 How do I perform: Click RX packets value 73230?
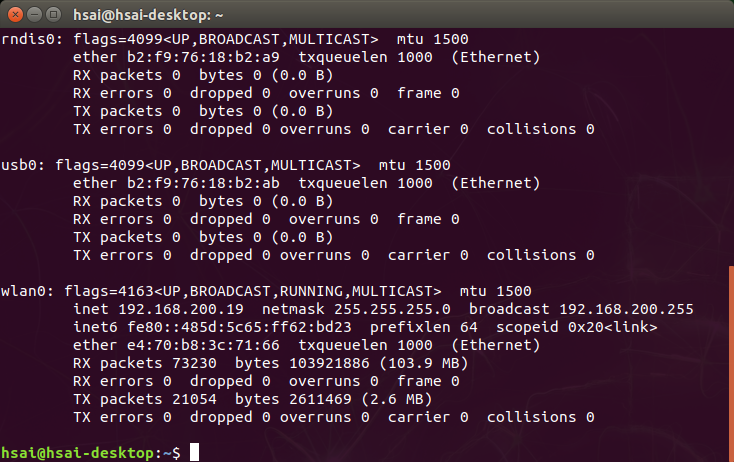tap(194, 363)
